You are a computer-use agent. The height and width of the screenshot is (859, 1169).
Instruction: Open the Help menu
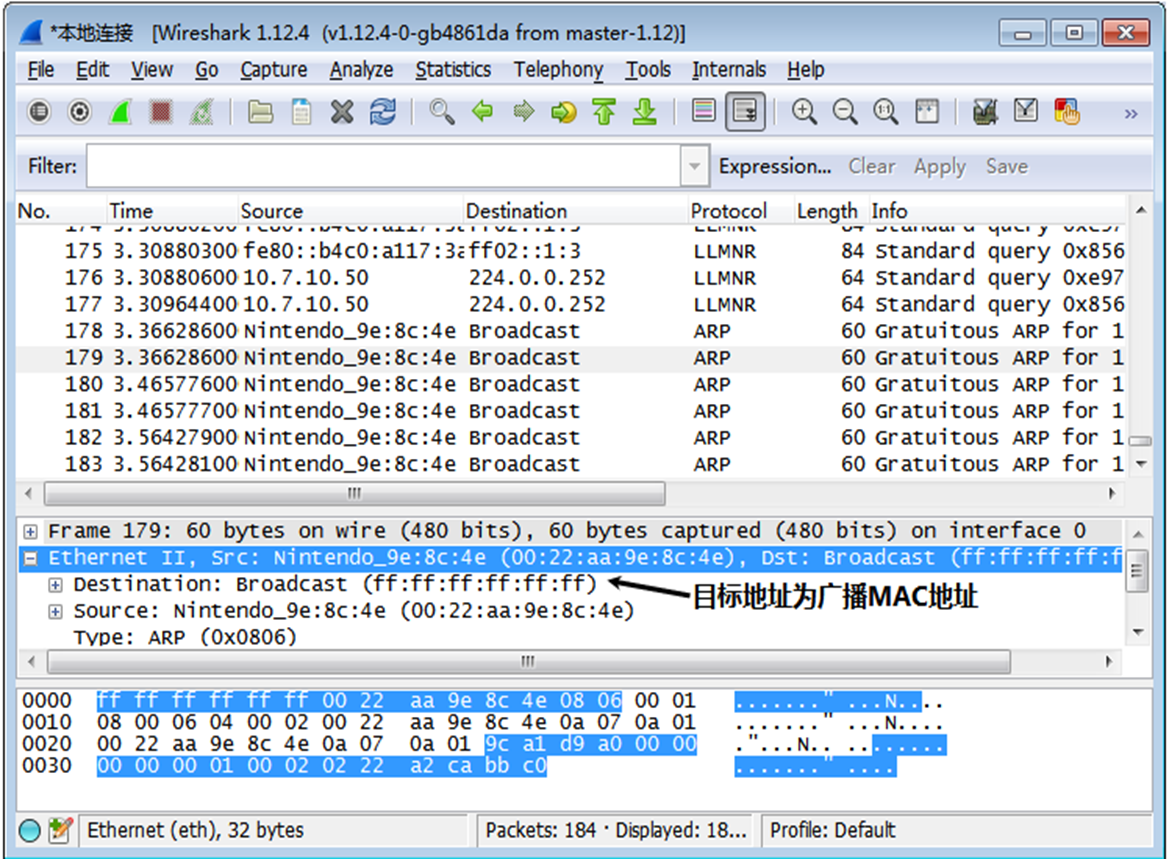pos(806,69)
